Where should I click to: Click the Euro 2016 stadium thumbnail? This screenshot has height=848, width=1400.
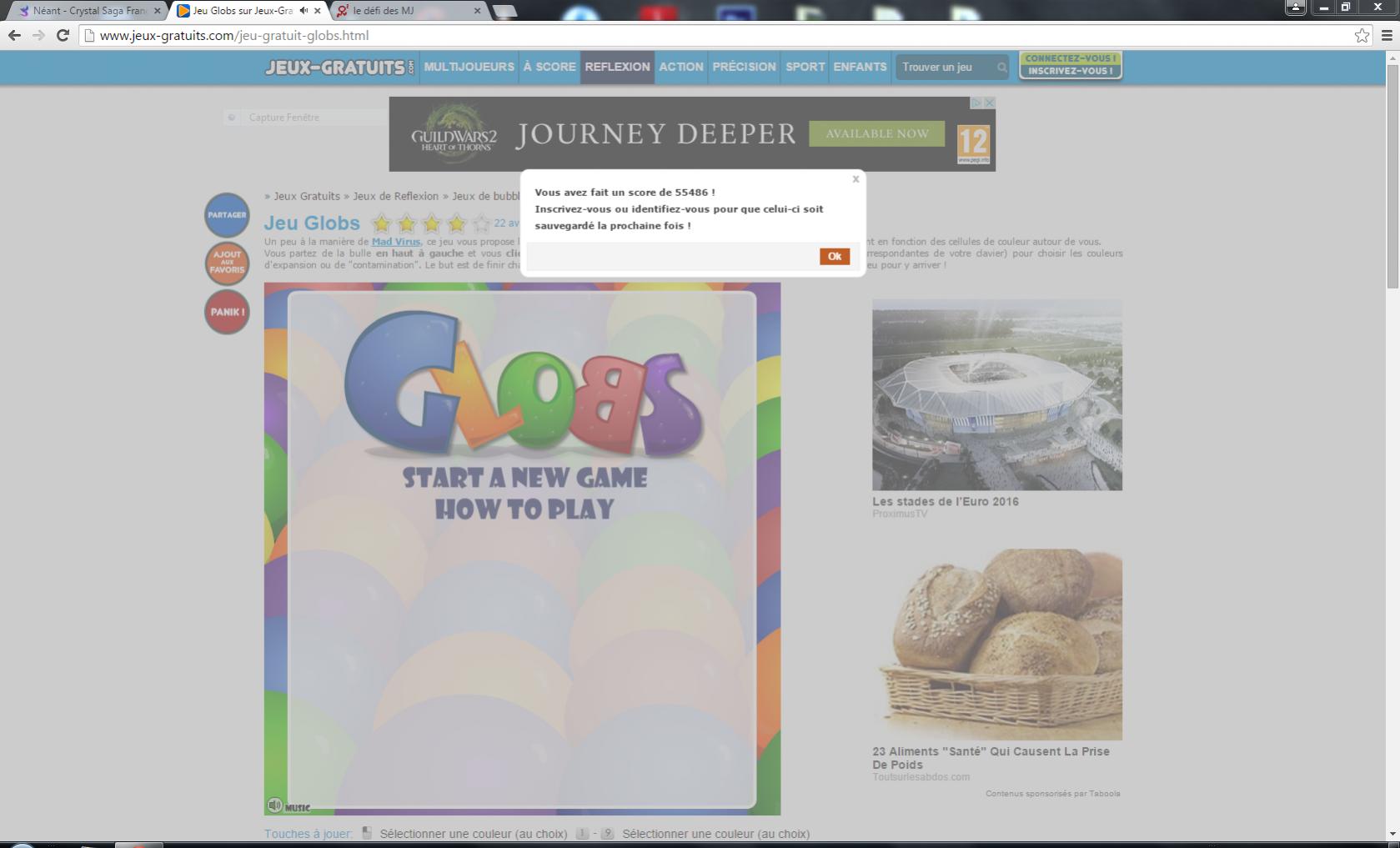(996, 394)
